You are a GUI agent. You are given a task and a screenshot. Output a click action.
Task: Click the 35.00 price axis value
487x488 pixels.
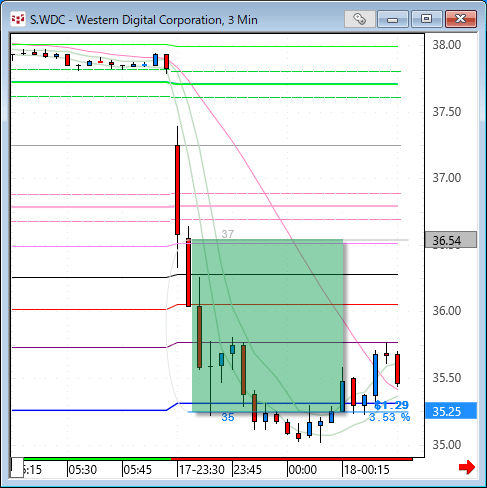tap(447, 445)
